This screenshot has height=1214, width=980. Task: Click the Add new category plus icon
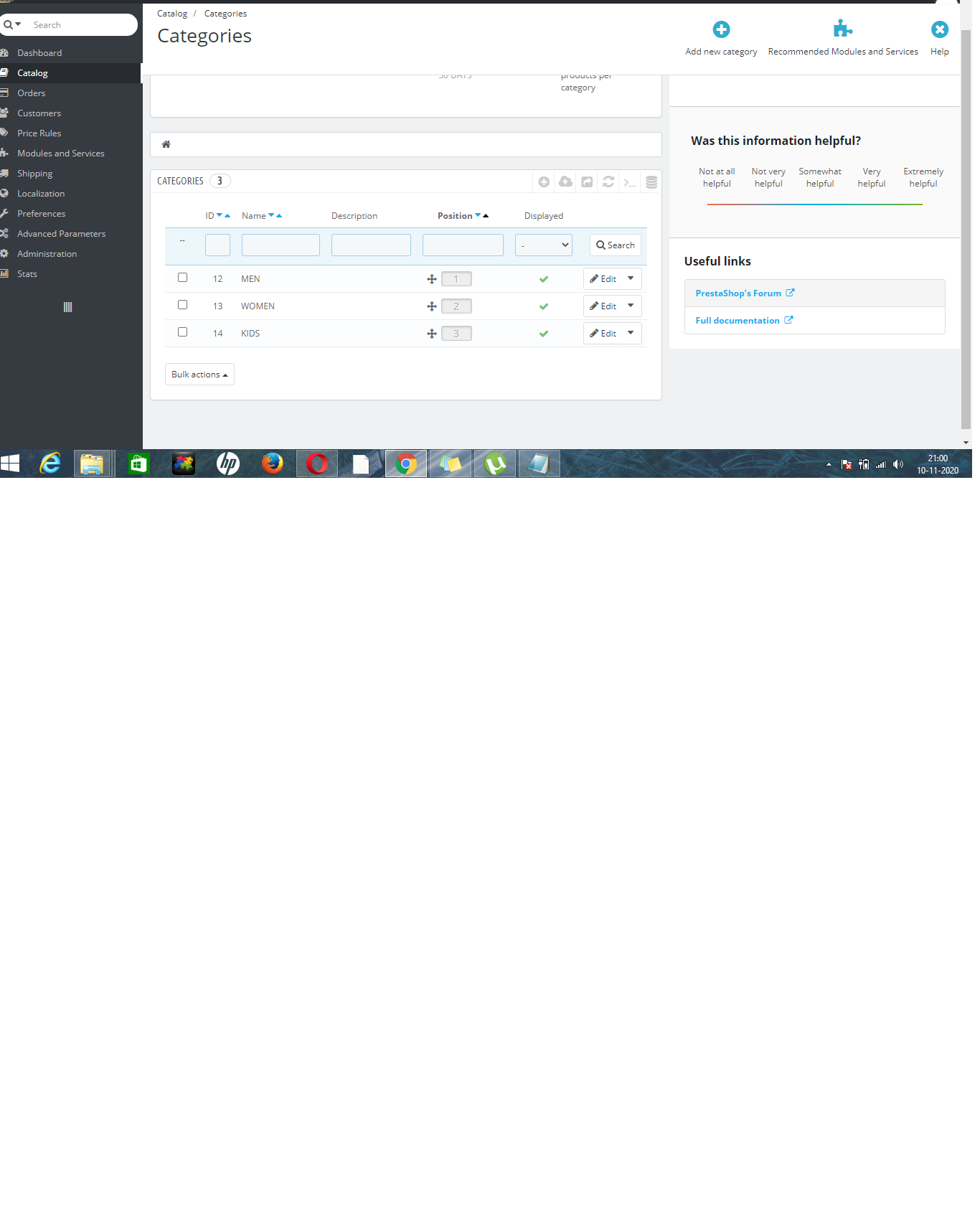tap(721, 29)
